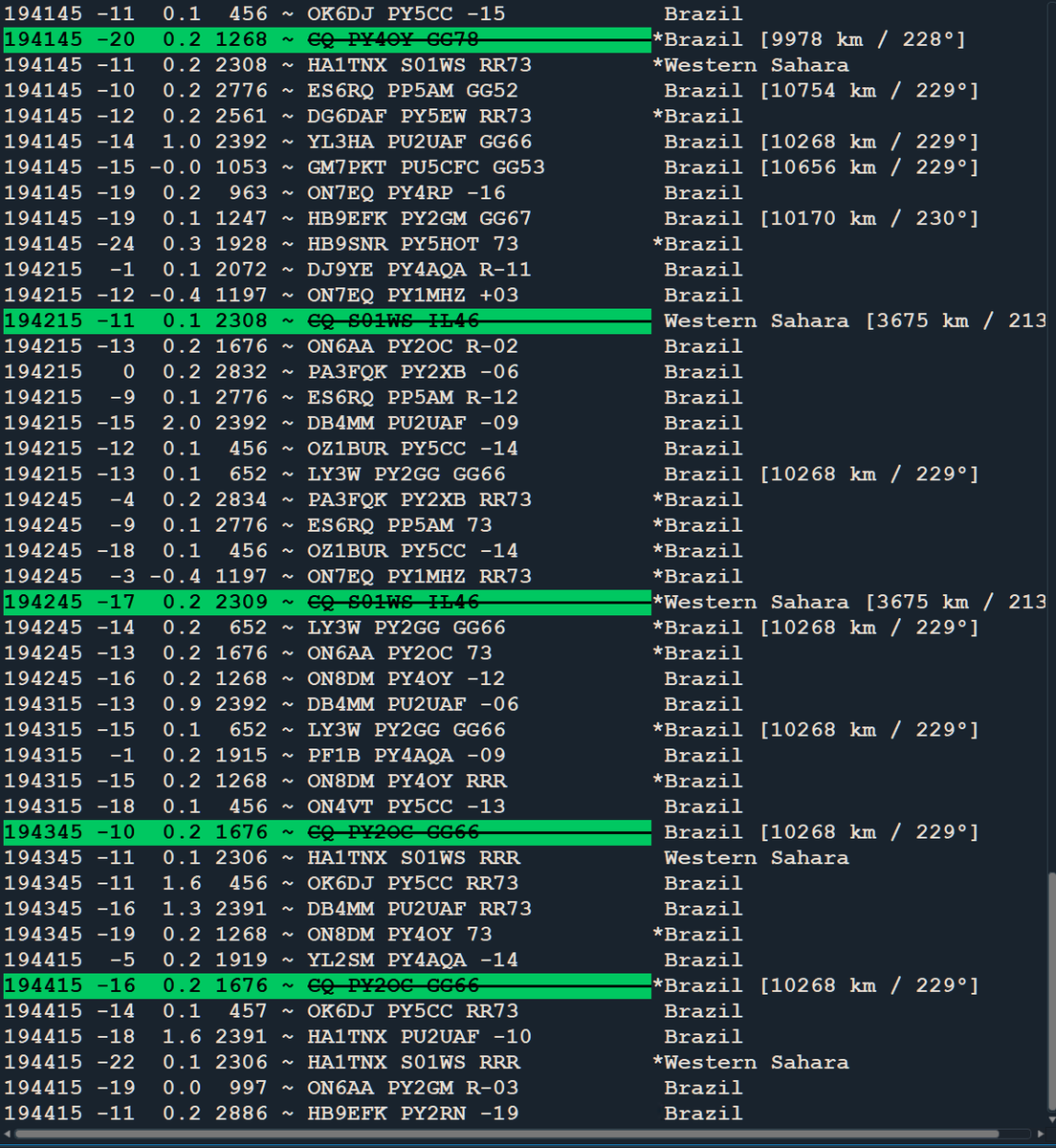The image size is (1056, 1148).
Task: Pick the HA1TNX PU2UAF -10 row
Action: pyautogui.click(x=524, y=1037)
